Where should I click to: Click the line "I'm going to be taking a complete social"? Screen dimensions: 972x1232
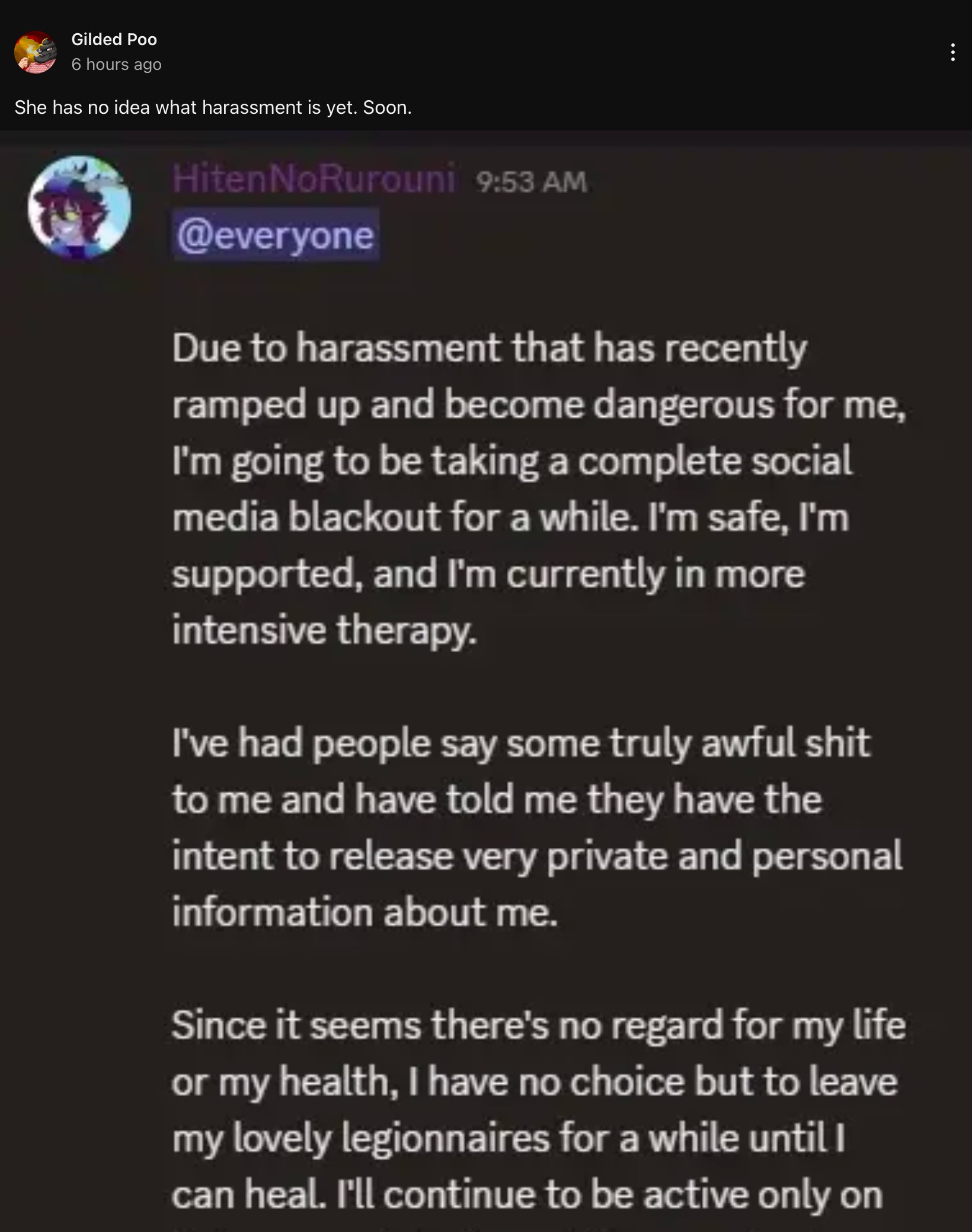[512, 461]
